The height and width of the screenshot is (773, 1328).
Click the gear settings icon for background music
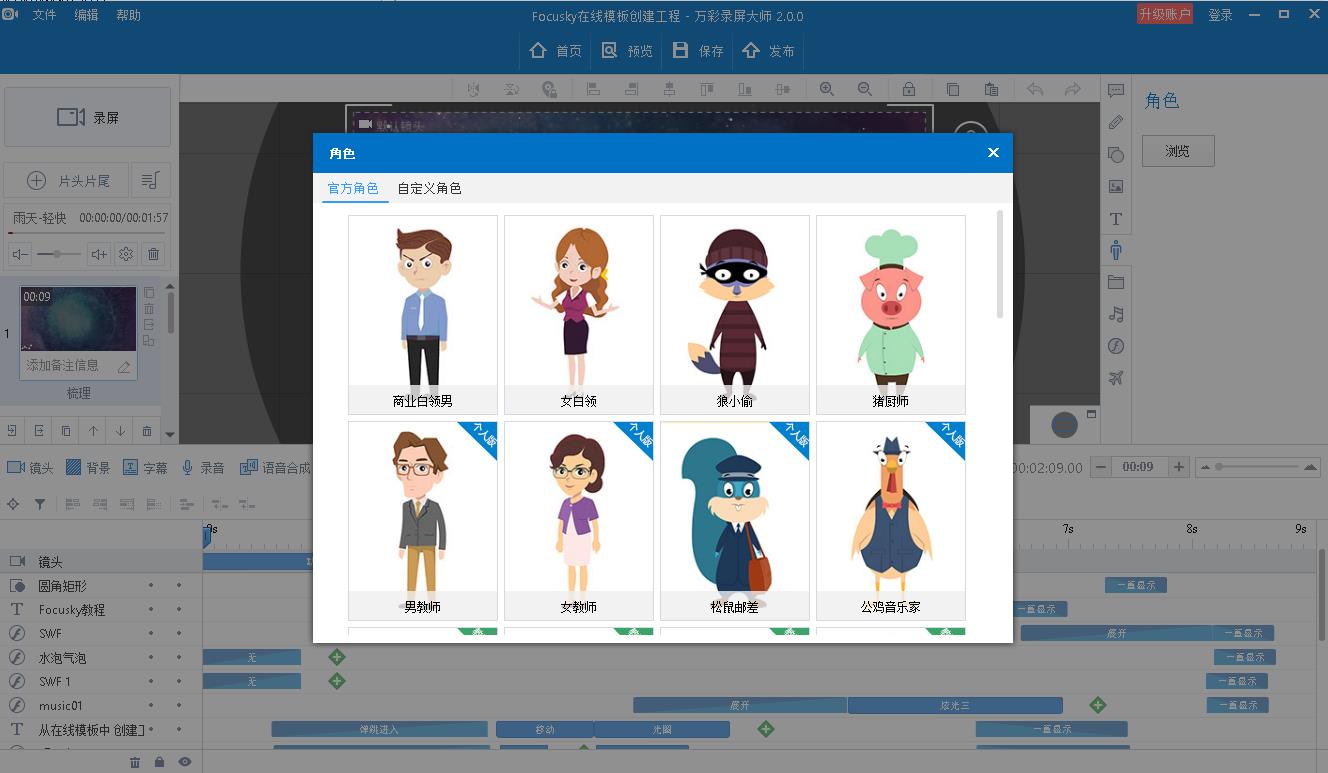tap(126, 254)
